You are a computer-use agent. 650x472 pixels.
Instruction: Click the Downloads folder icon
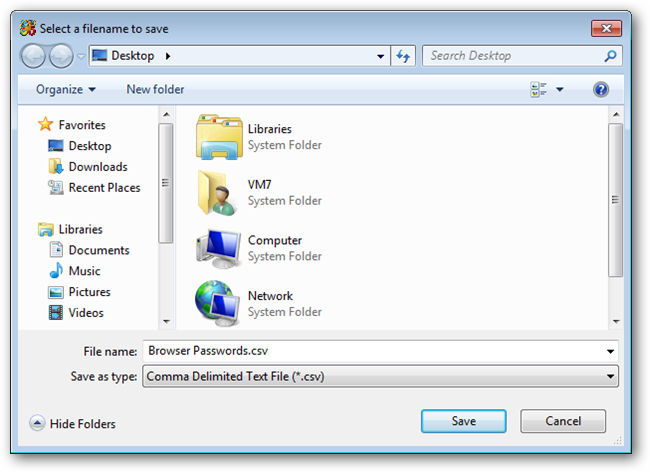56,166
